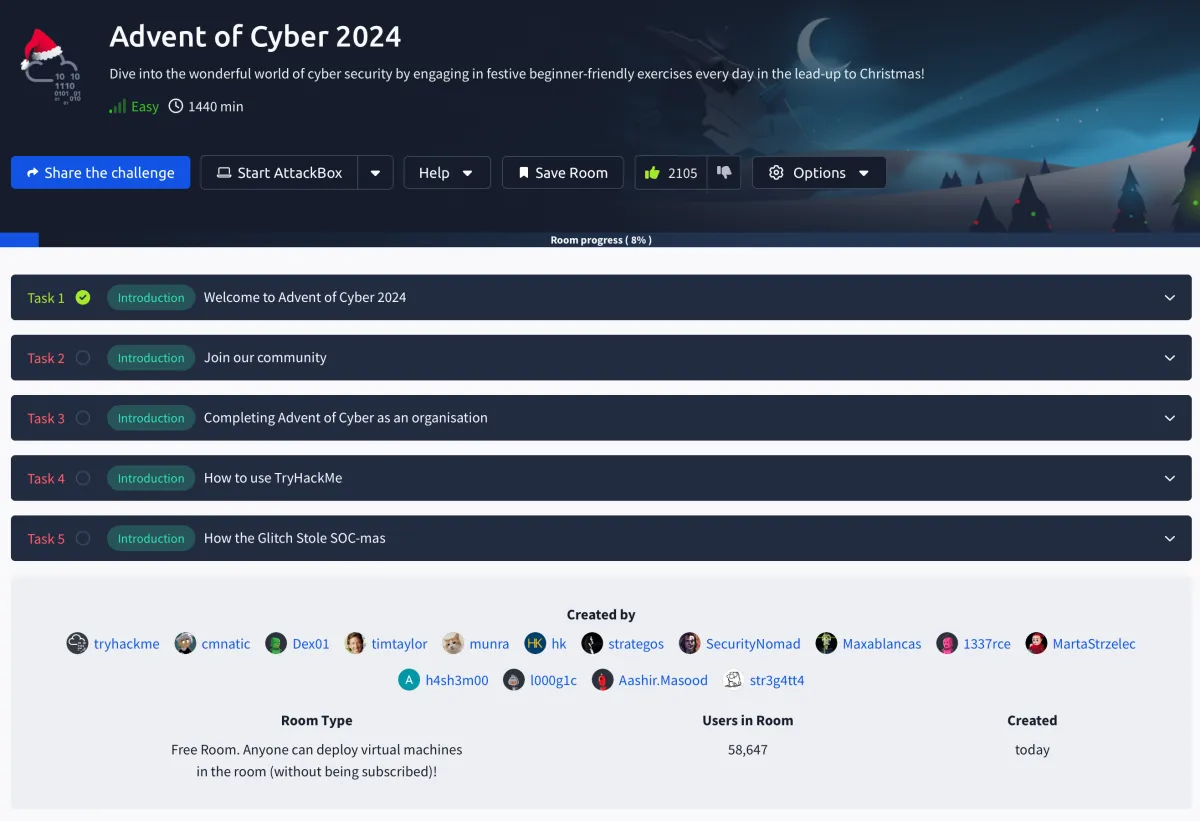The image size is (1200, 821).
Task: Click l000g1c creator avatar
Action: pyautogui.click(x=514, y=680)
